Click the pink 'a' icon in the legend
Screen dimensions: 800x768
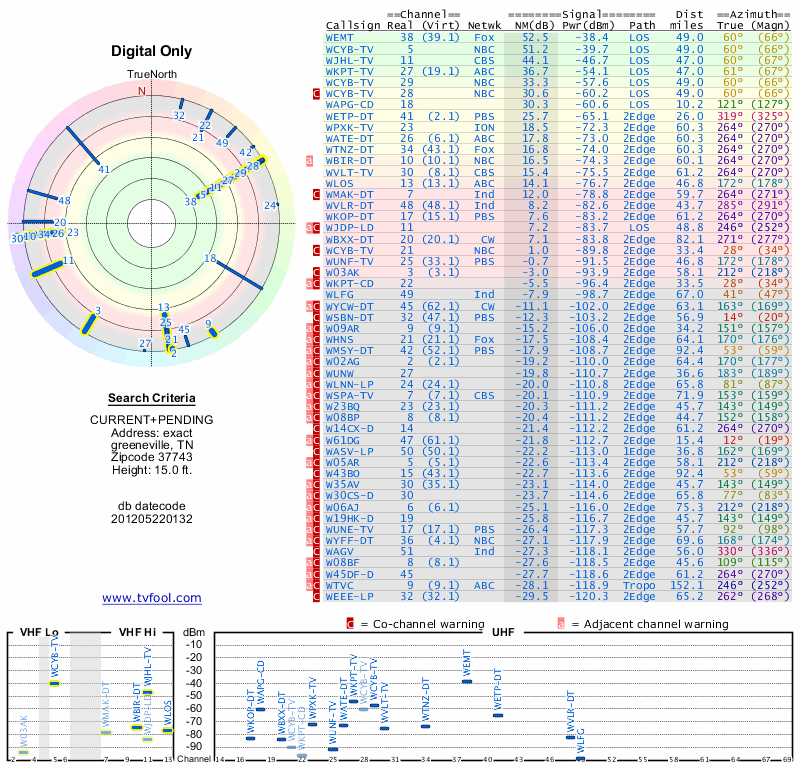point(561,624)
